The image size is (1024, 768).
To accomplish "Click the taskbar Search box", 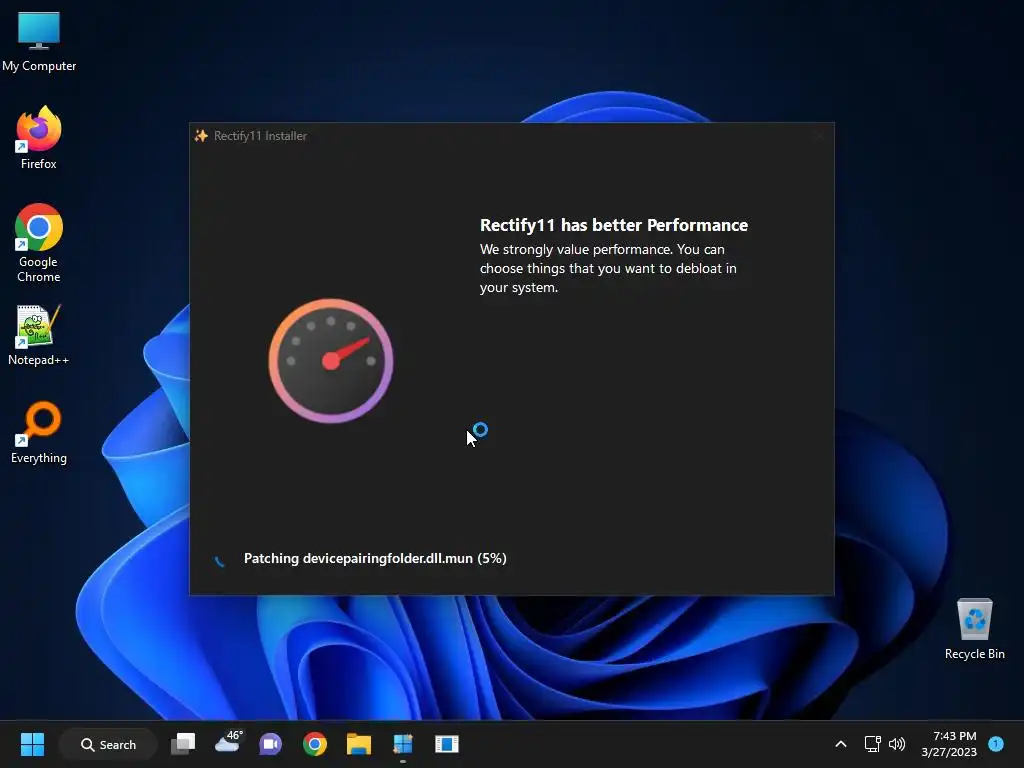I will 108,744.
